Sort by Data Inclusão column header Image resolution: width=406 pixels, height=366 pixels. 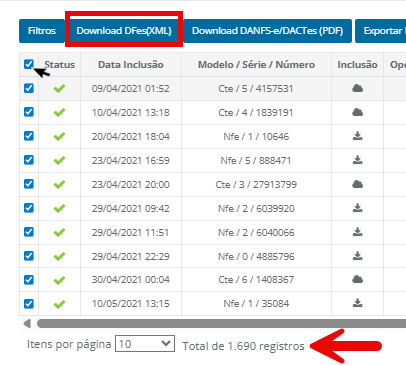[131, 64]
